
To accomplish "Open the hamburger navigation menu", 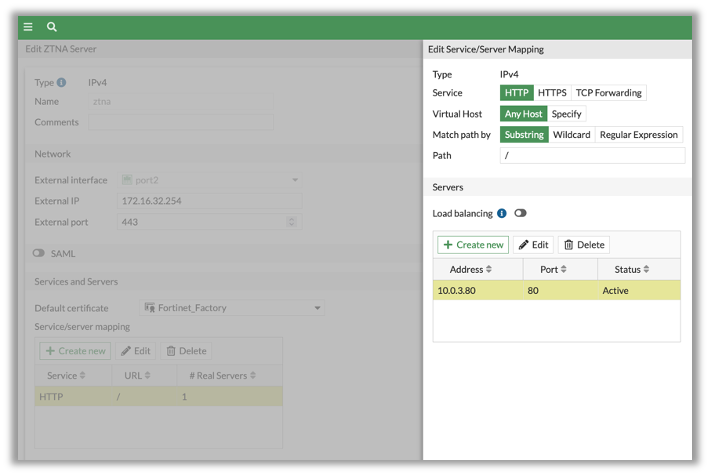I will point(28,27).
